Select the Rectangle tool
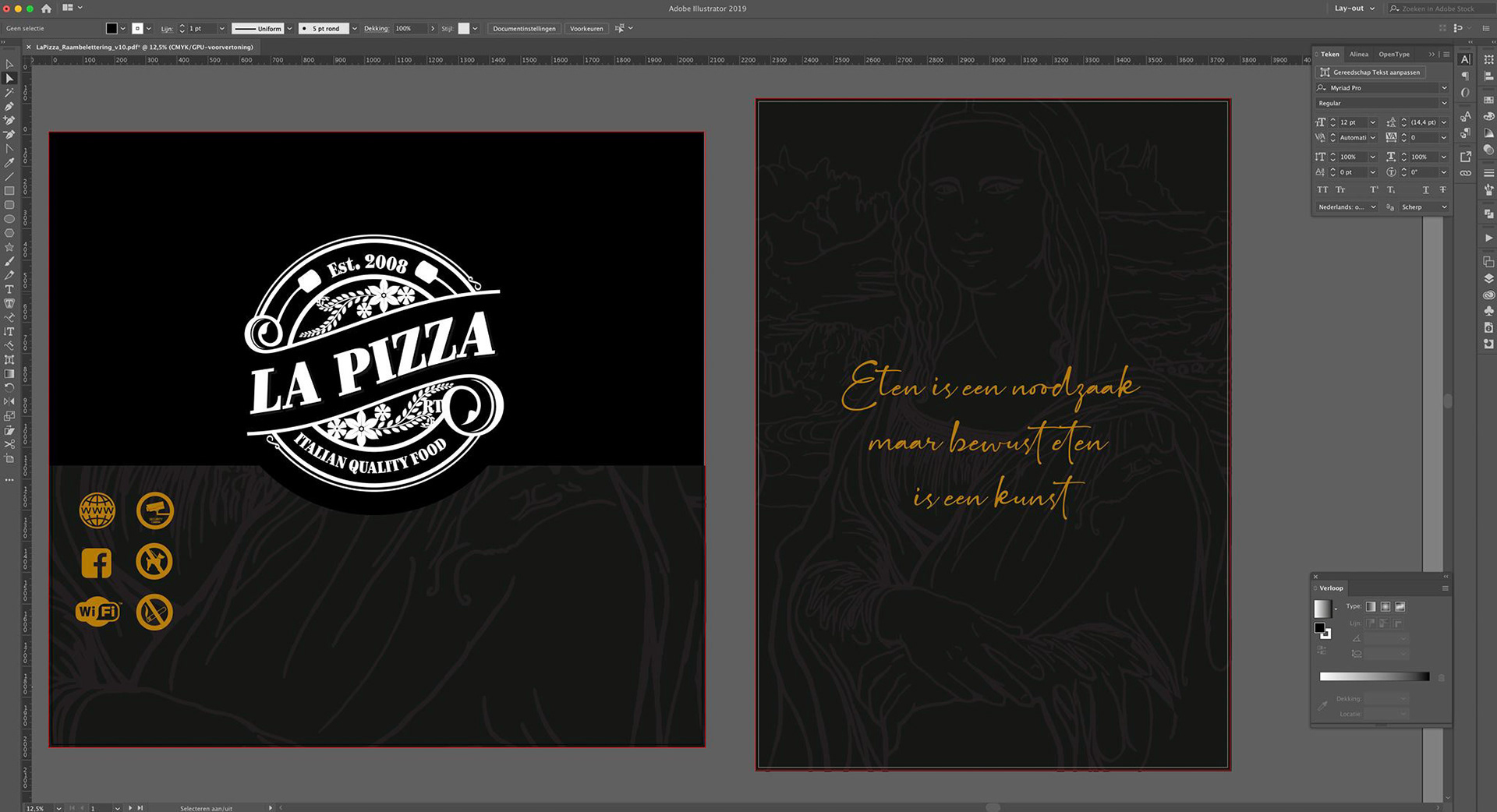 [x=9, y=191]
